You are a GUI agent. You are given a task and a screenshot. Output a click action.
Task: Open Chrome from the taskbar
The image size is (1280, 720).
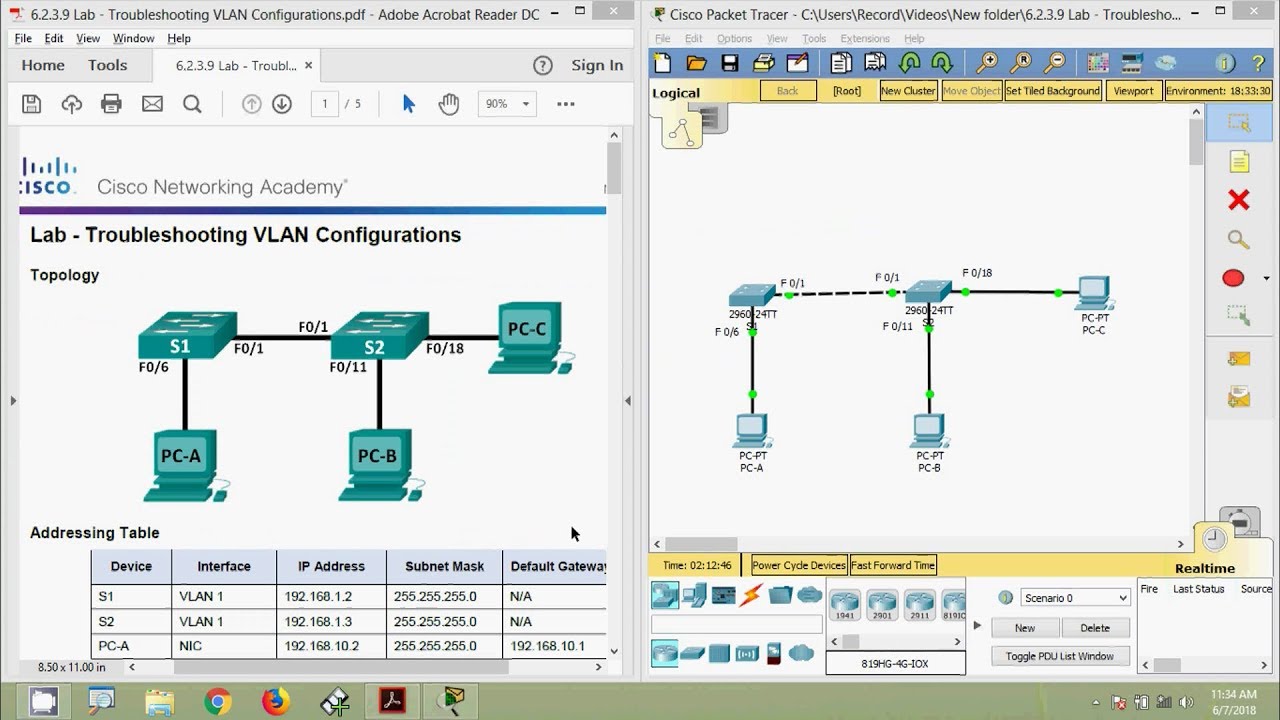click(x=218, y=701)
